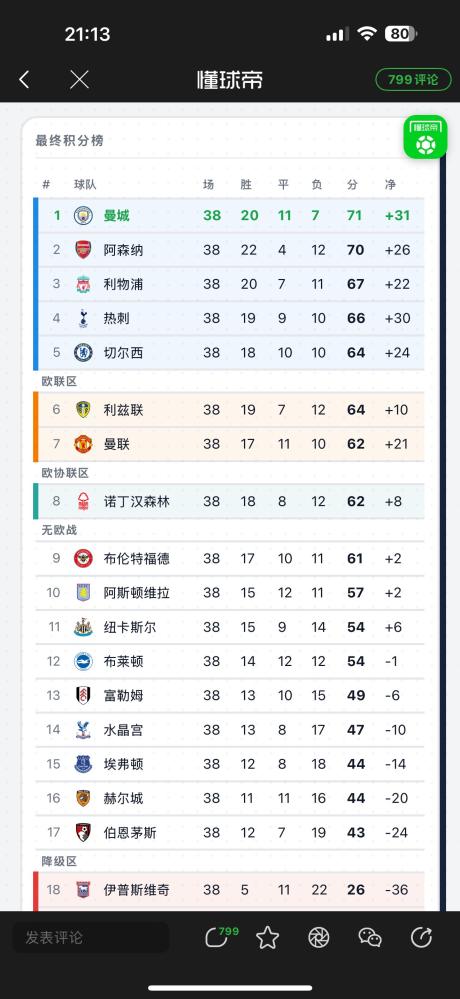Close the page with X icon
460x999 pixels.
[79, 80]
